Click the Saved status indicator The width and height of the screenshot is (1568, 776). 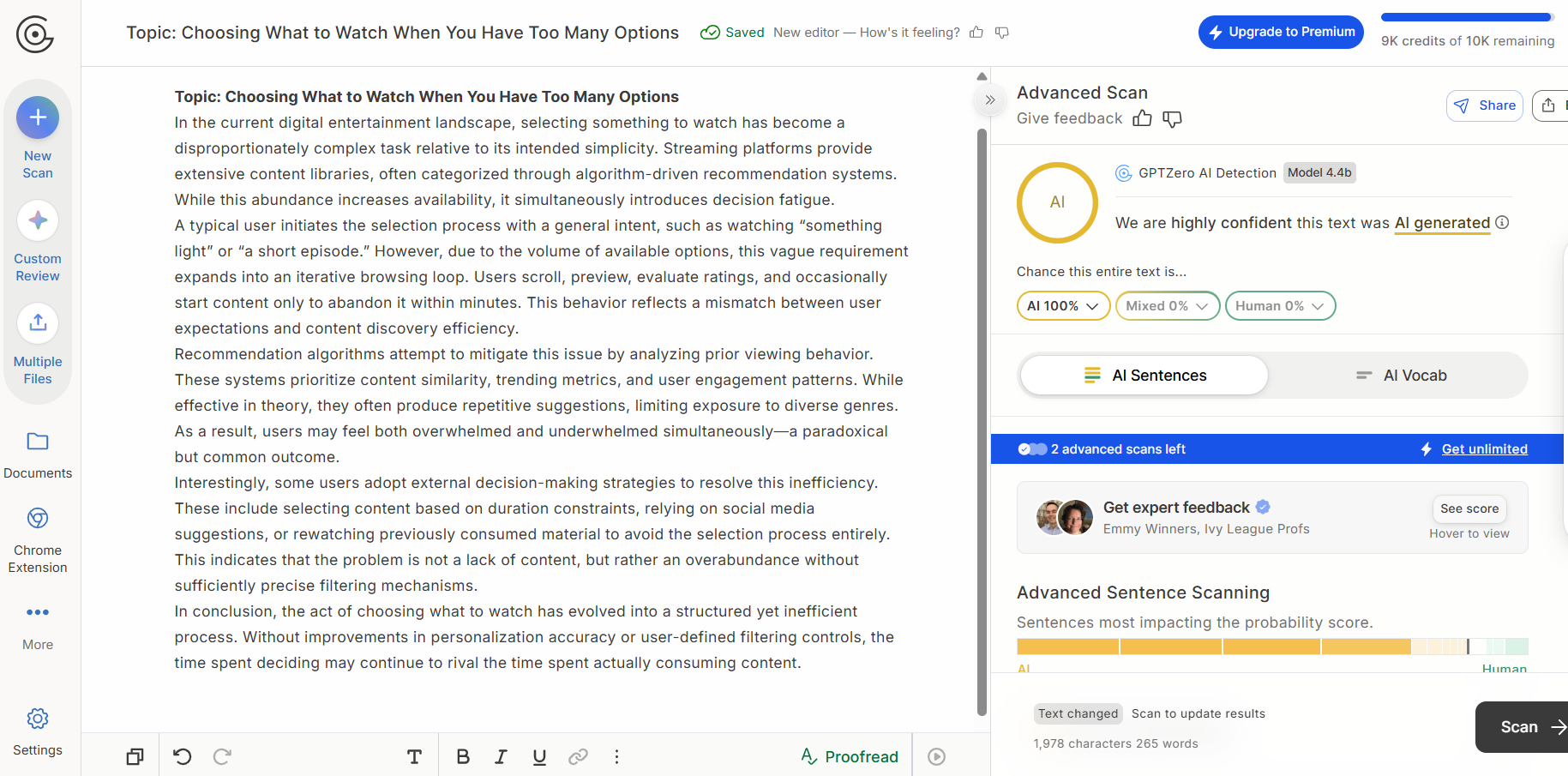click(732, 33)
